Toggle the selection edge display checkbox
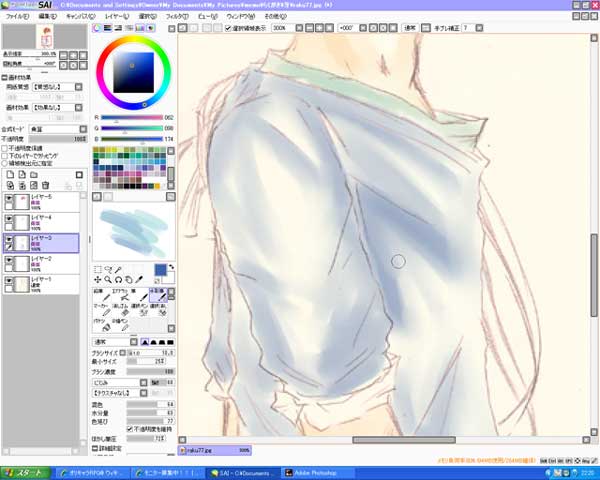The height and width of the screenshot is (480, 600). pyautogui.click(x=228, y=28)
